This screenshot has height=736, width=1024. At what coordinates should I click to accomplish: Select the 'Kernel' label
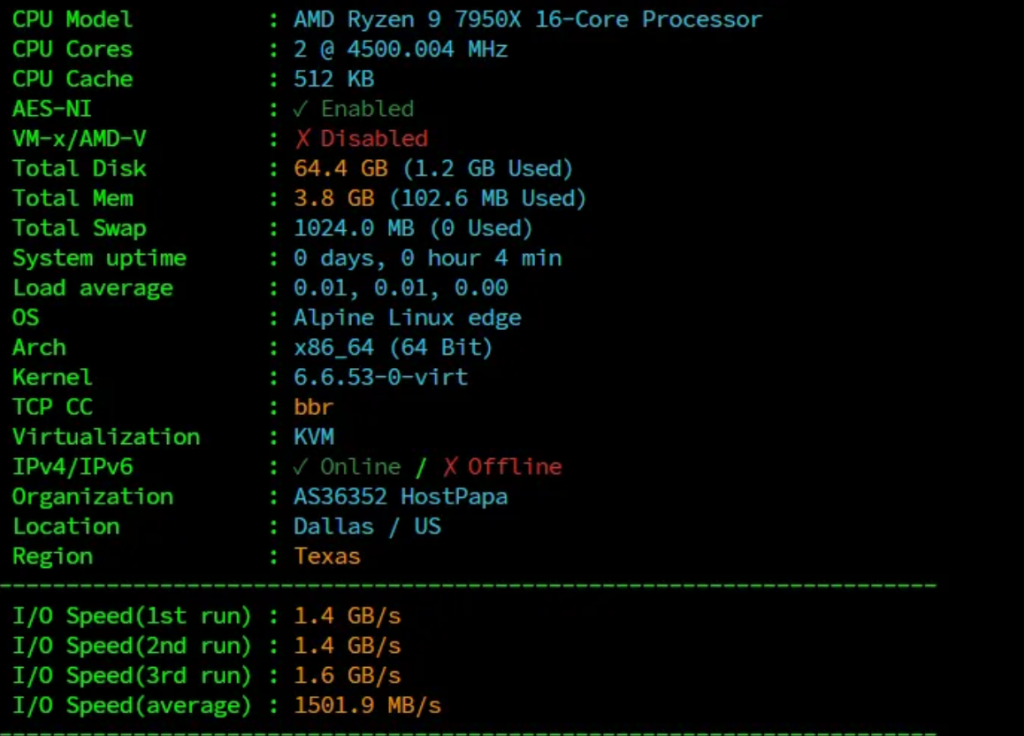click(x=52, y=377)
